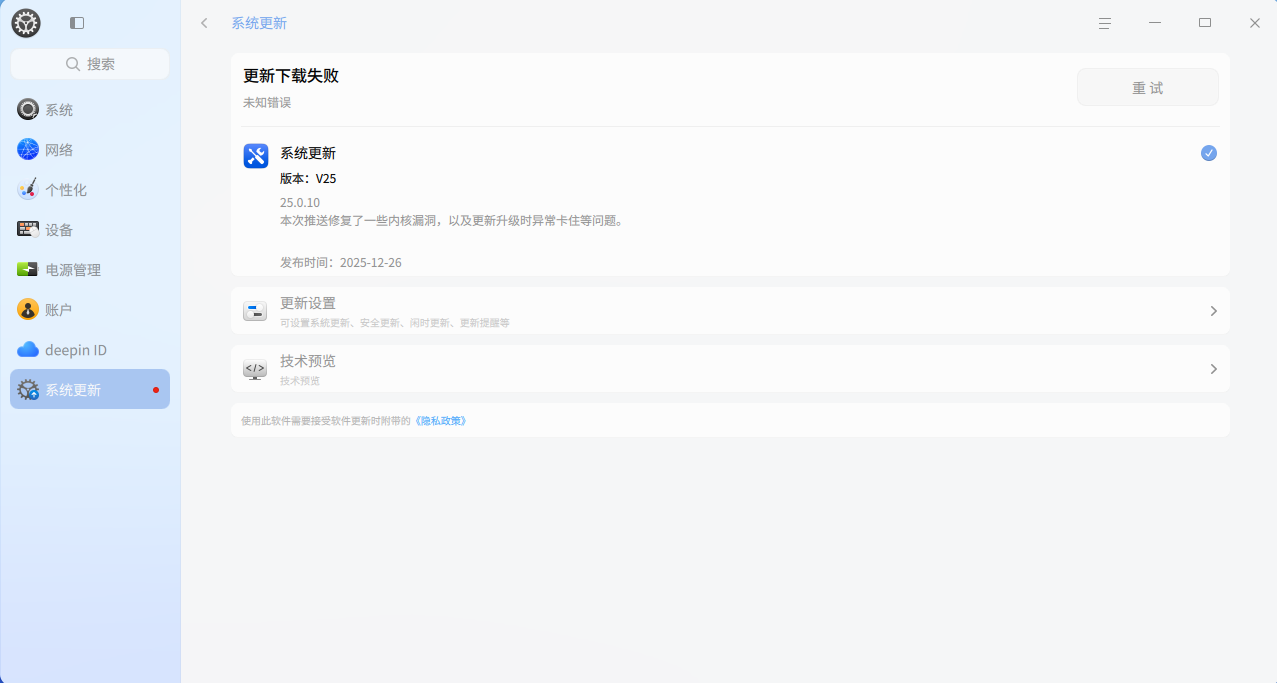Open 个性化 paintbrush icon
Image resolution: width=1277 pixels, height=683 pixels.
[x=28, y=190]
